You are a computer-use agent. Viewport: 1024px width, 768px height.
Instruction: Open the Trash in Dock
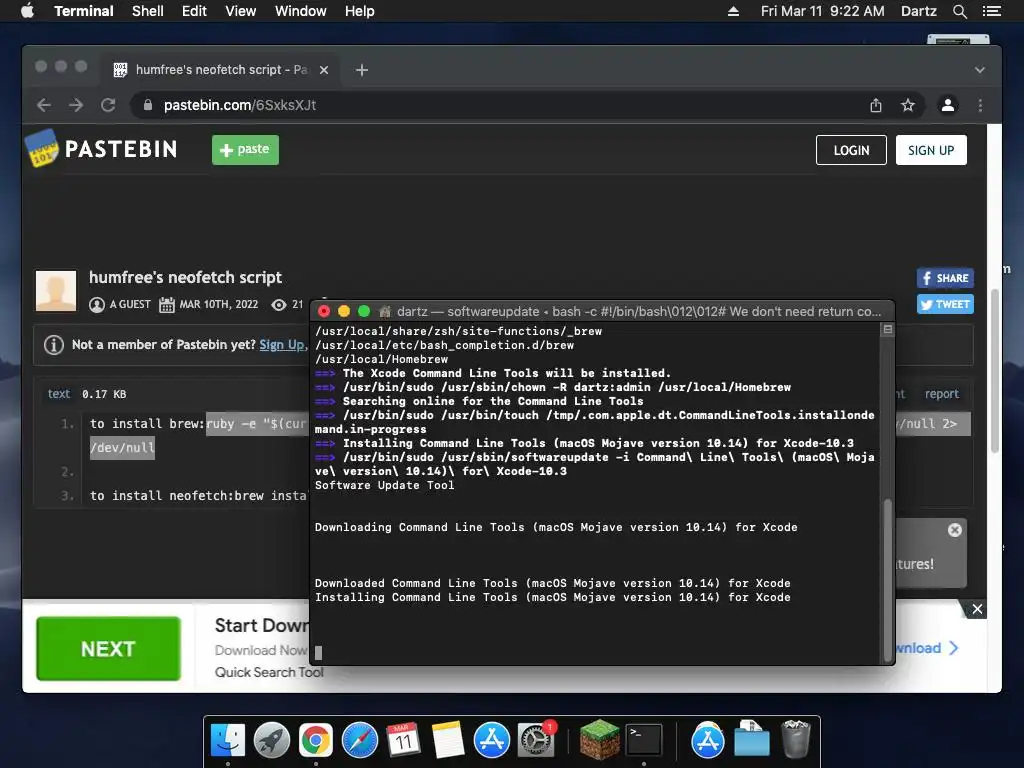pyautogui.click(x=796, y=739)
